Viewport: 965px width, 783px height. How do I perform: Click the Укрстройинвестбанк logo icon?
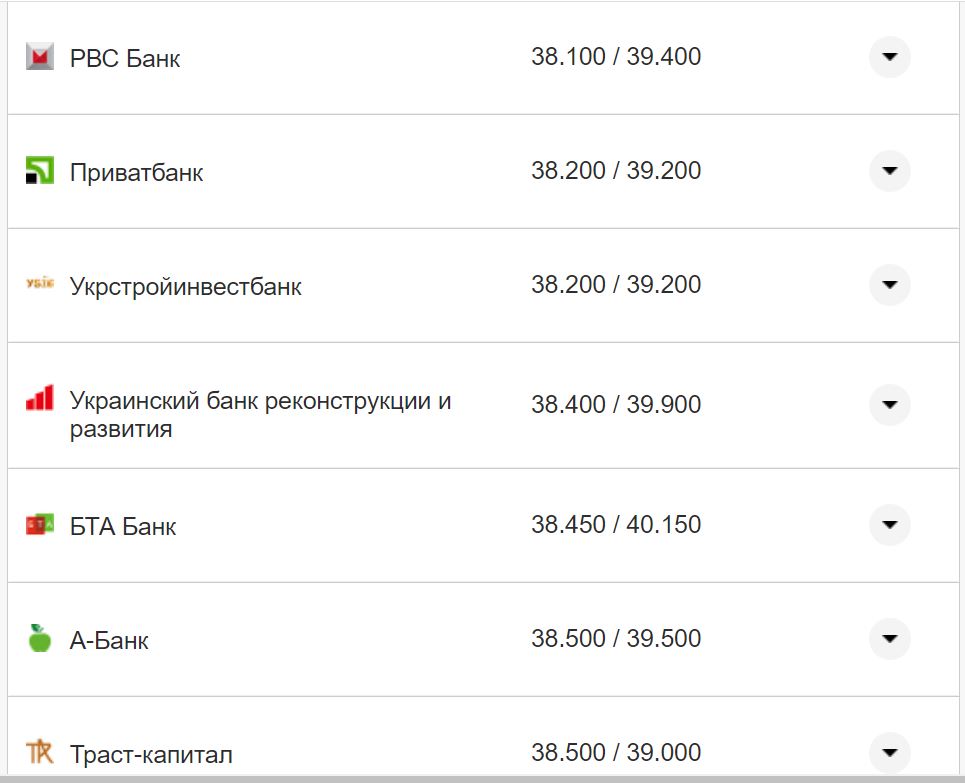(39, 285)
